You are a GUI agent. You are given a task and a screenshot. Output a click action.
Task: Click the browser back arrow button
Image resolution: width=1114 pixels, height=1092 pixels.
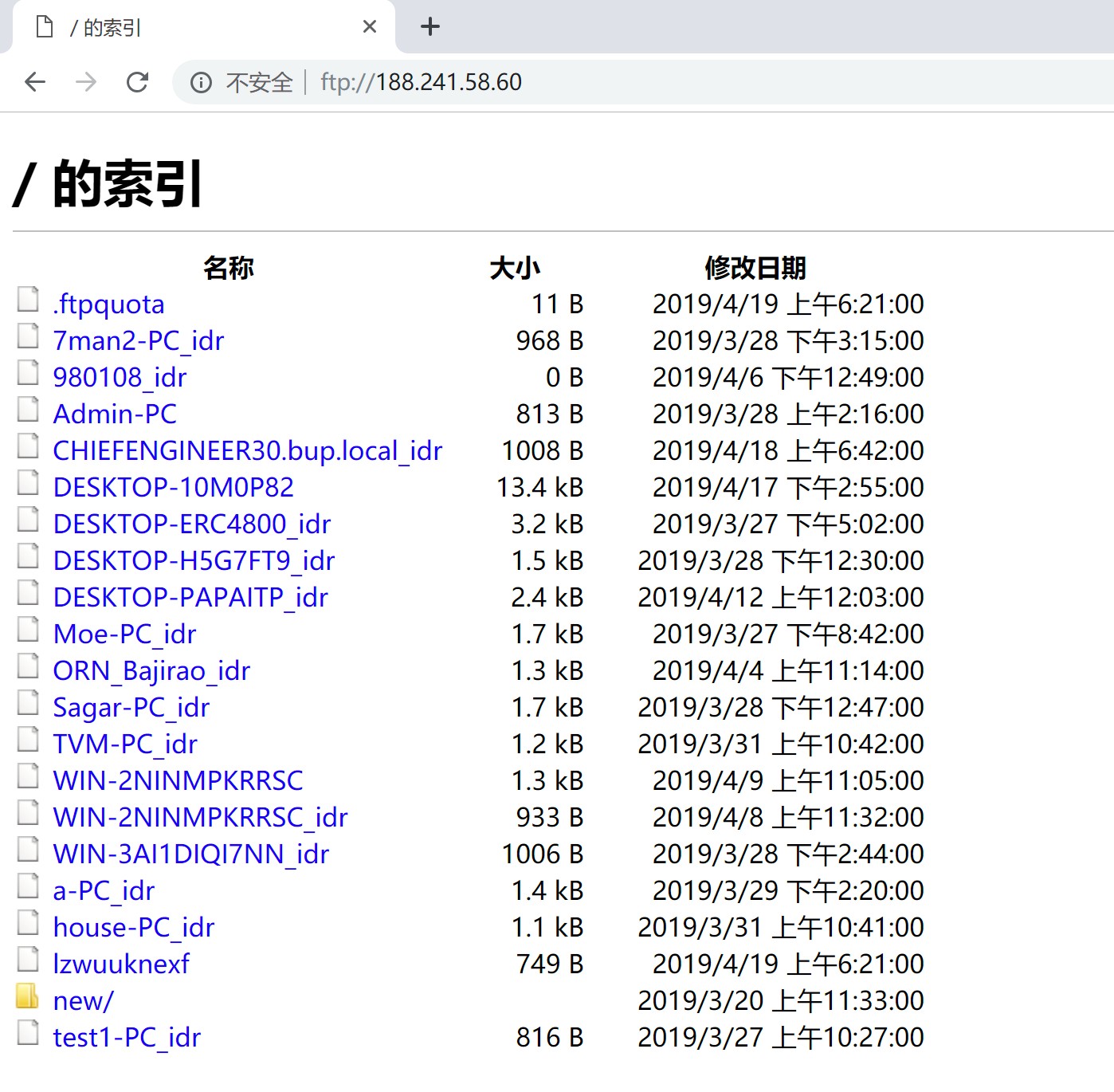(x=35, y=82)
